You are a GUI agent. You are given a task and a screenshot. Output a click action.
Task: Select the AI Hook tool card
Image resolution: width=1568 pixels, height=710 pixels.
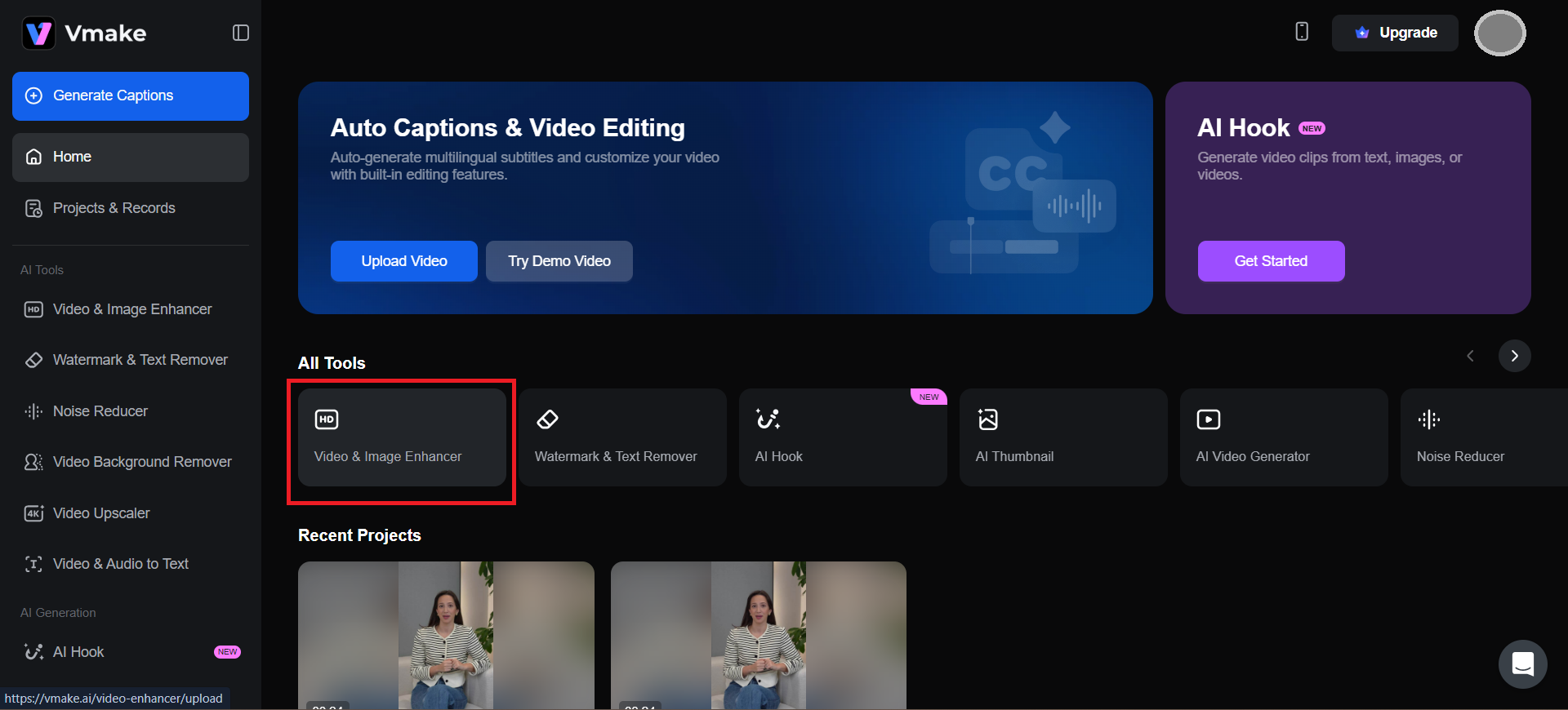tap(842, 437)
